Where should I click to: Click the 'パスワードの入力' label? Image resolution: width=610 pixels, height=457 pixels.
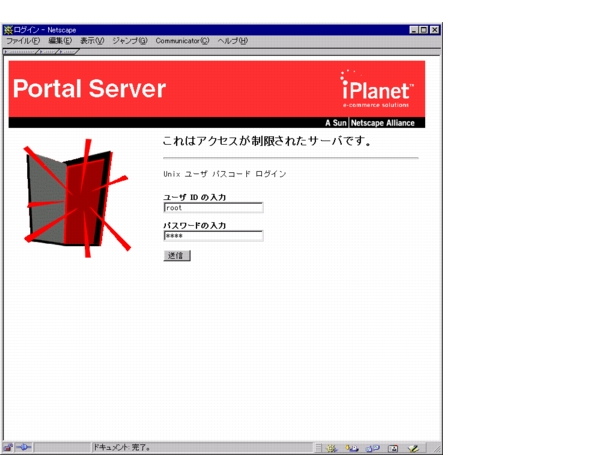[x=195, y=226]
